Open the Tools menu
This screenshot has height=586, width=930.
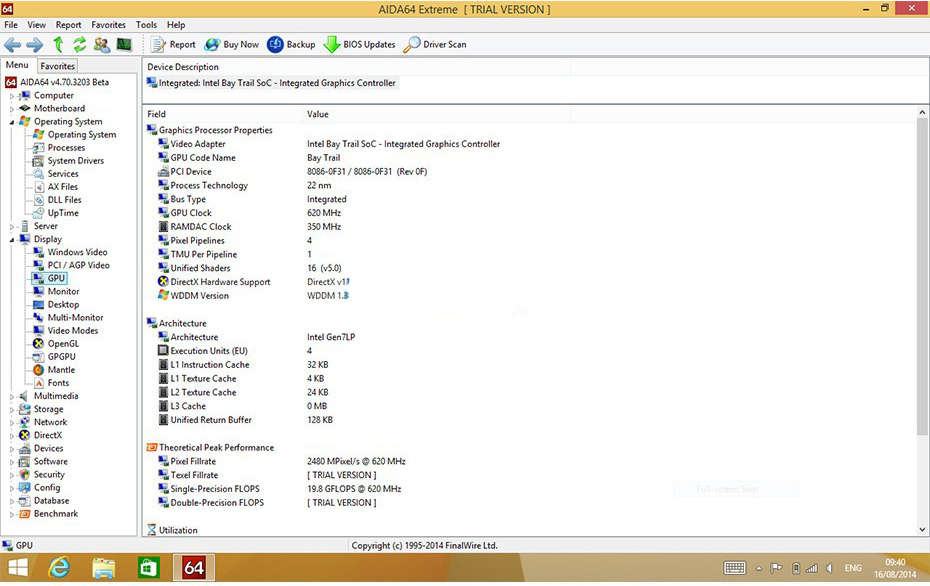pyautogui.click(x=146, y=25)
